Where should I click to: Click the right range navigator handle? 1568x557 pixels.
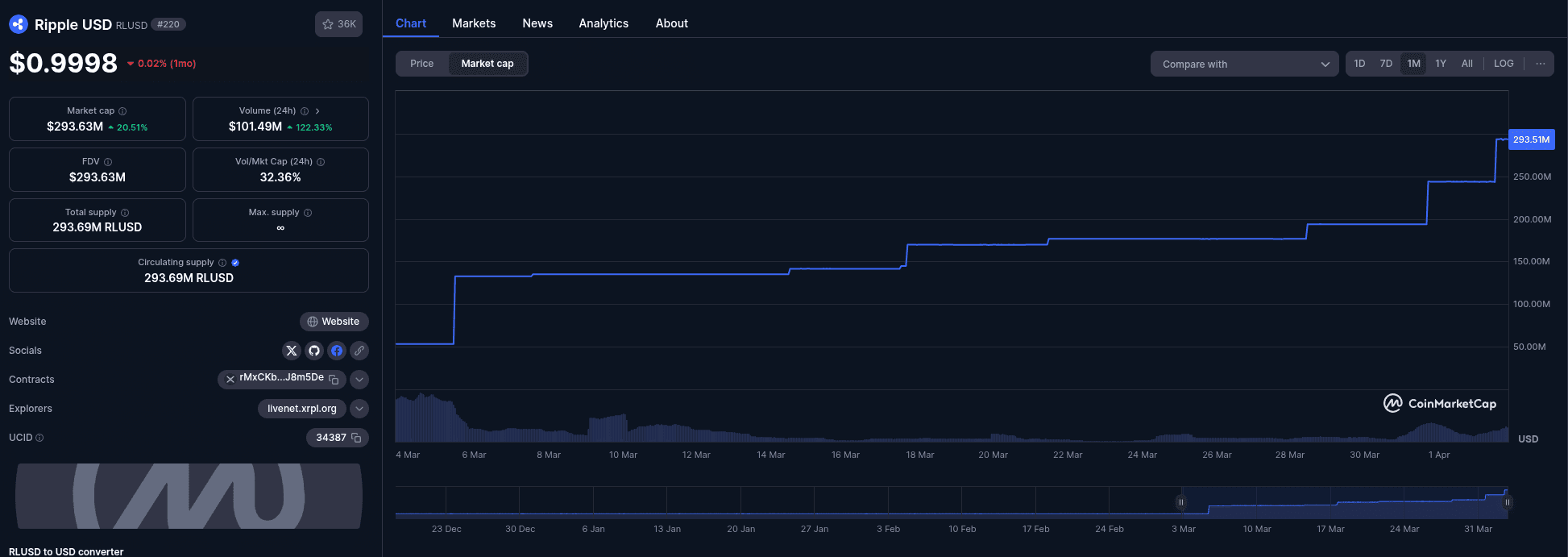point(1507,502)
